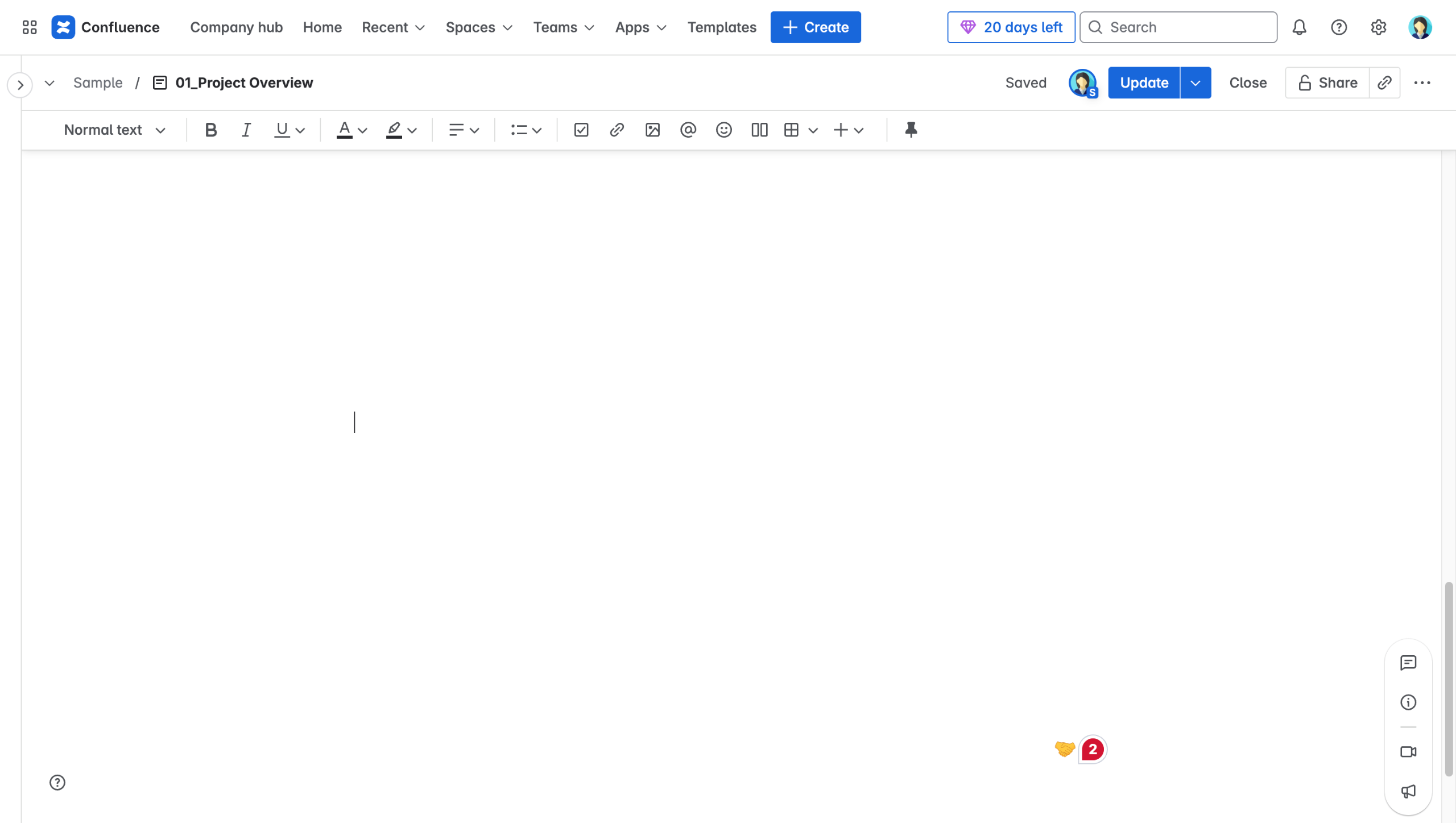Viewport: 1456px width, 823px height.
Task: Open the comments panel icon
Action: coord(1408,663)
